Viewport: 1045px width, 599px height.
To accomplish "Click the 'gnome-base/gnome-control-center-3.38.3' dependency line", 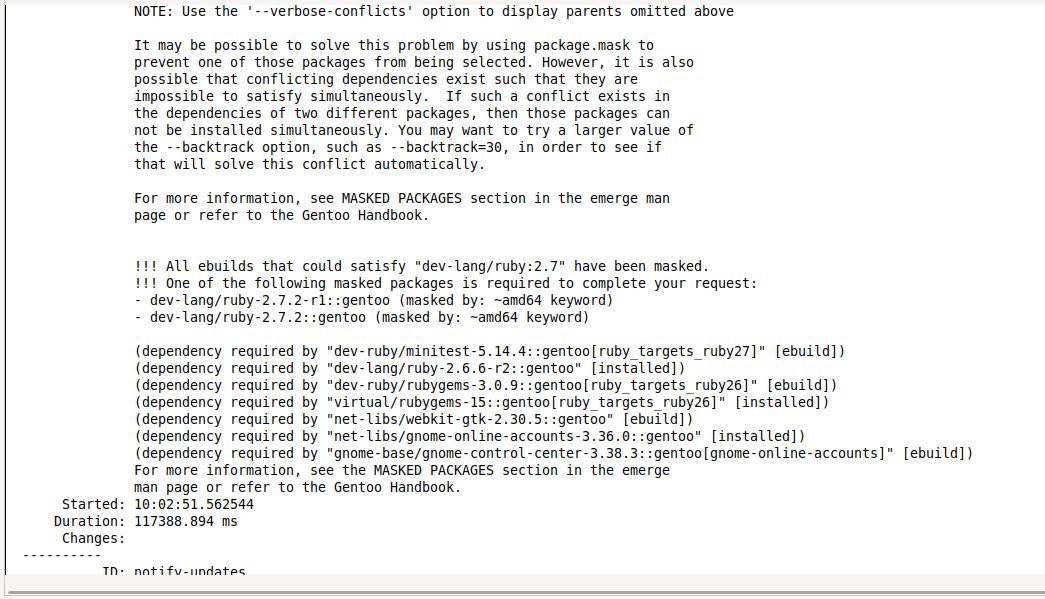I will click(553, 454).
